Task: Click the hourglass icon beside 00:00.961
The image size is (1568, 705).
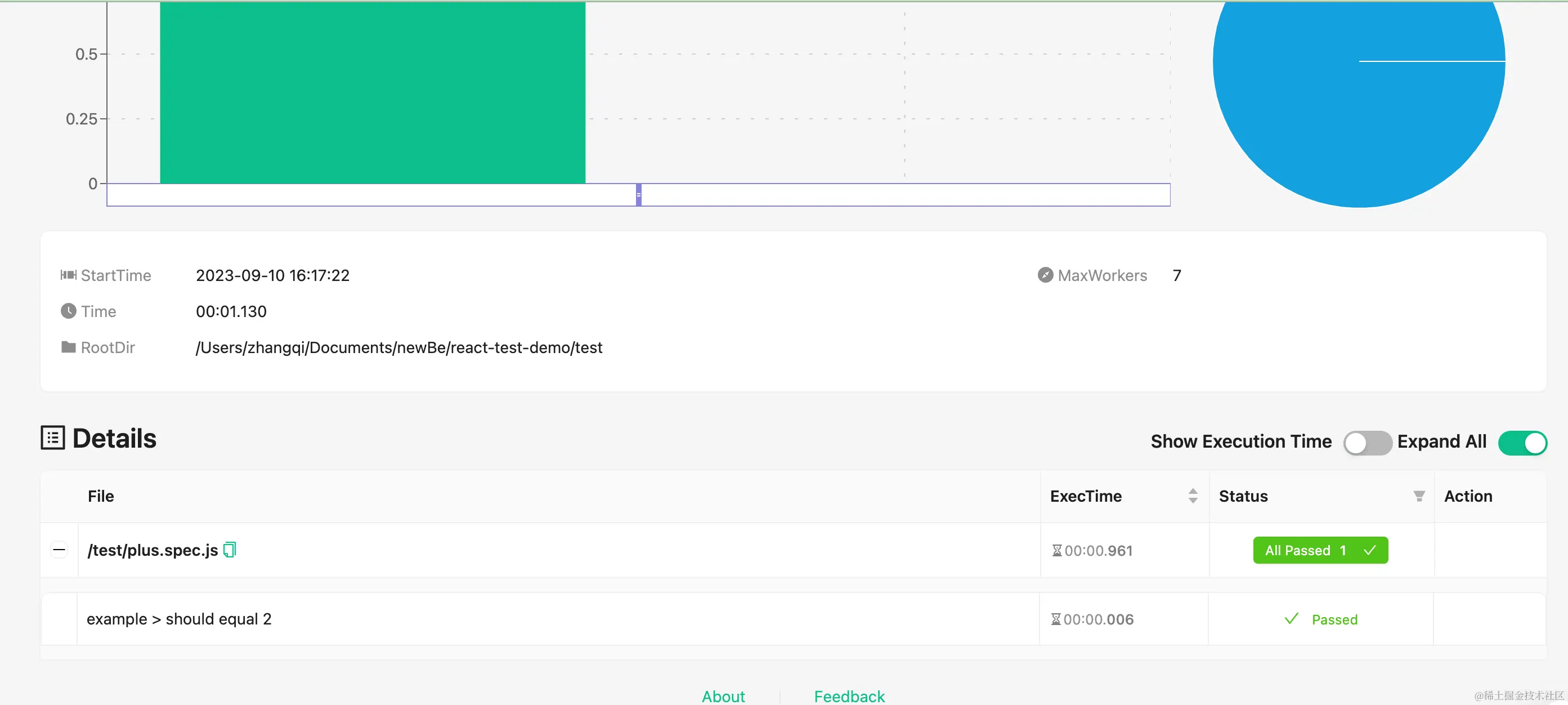Action: [1057, 550]
